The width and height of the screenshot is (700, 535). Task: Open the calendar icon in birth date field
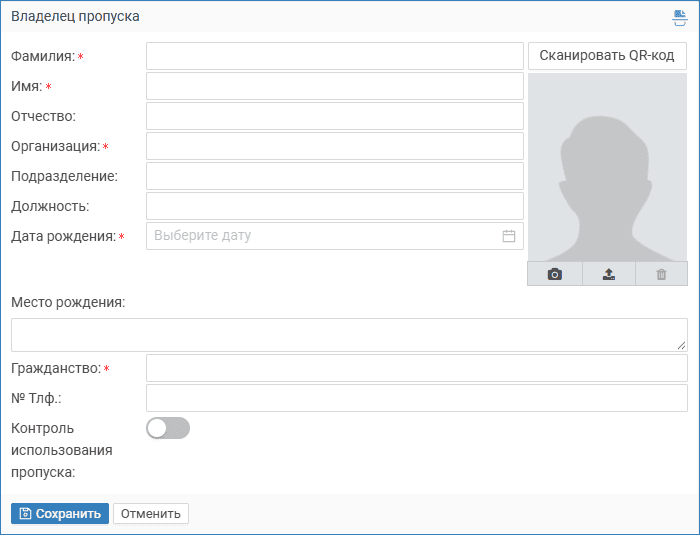point(508,236)
